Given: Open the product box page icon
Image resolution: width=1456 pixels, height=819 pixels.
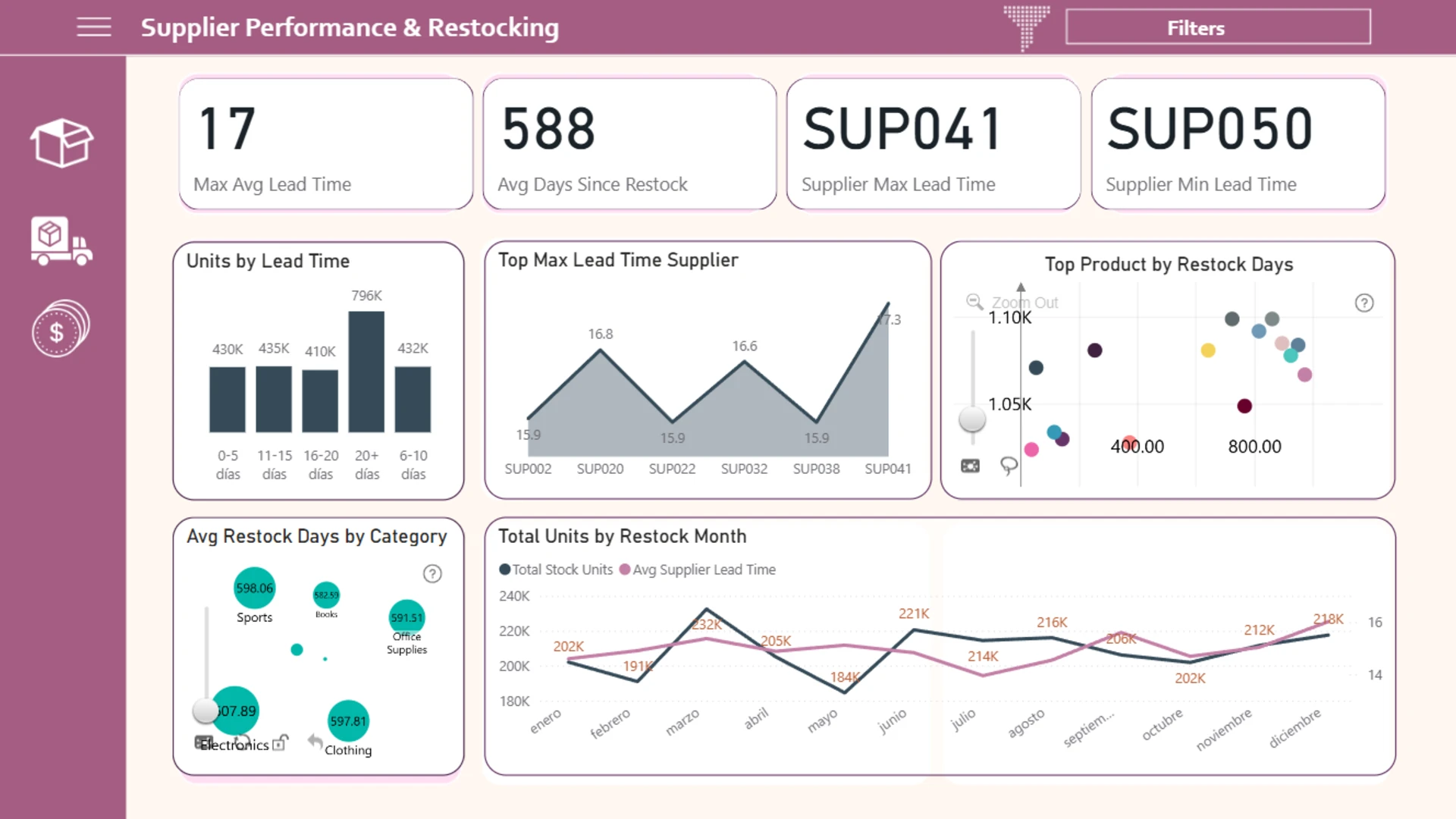Looking at the screenshot, I should click(61, 143).
